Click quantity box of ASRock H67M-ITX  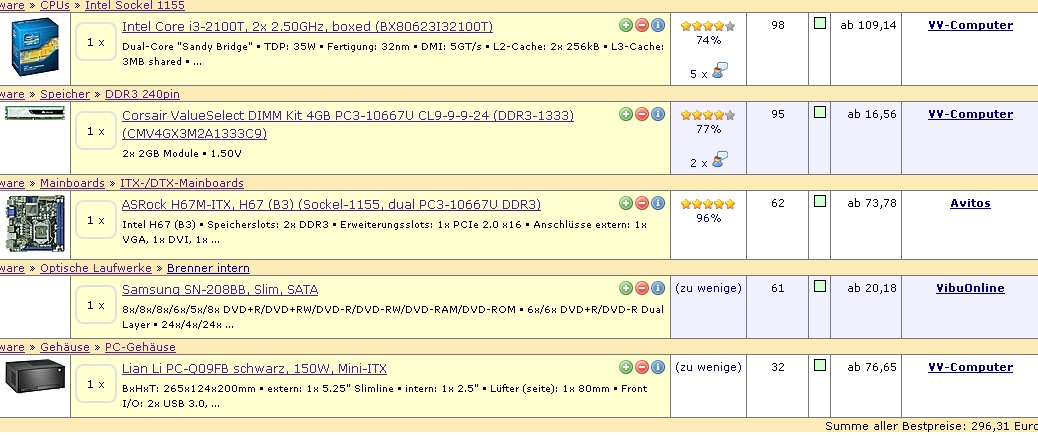96,220
